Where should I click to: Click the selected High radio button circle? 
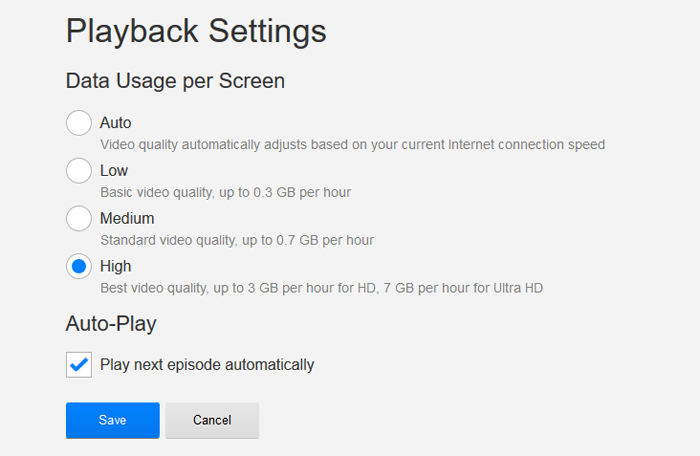(79, 266)
